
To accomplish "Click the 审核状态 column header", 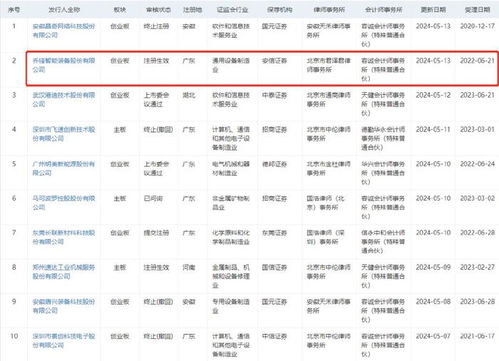I will click(158, 10).
